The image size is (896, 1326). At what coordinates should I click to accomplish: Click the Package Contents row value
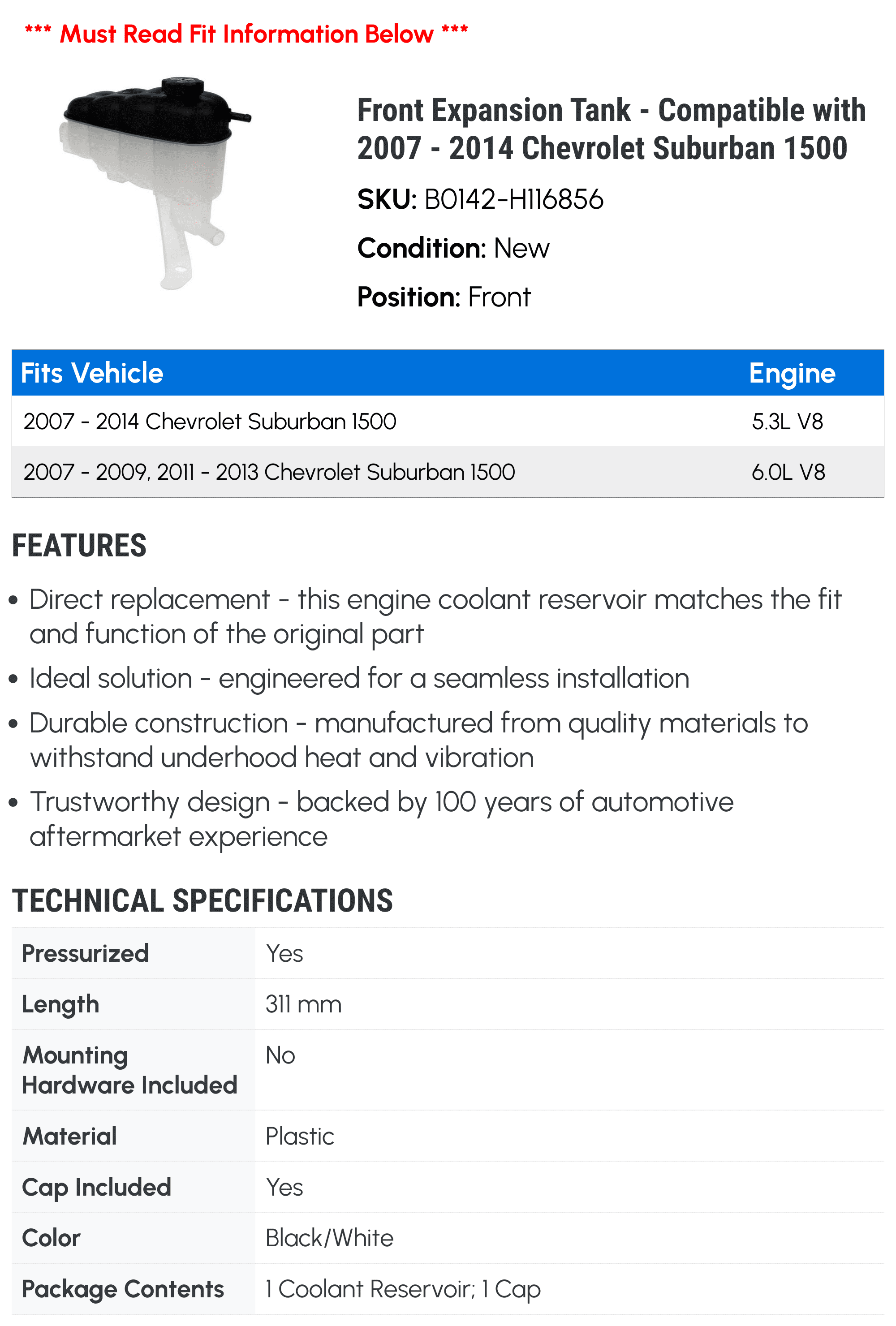[403, 1289]
